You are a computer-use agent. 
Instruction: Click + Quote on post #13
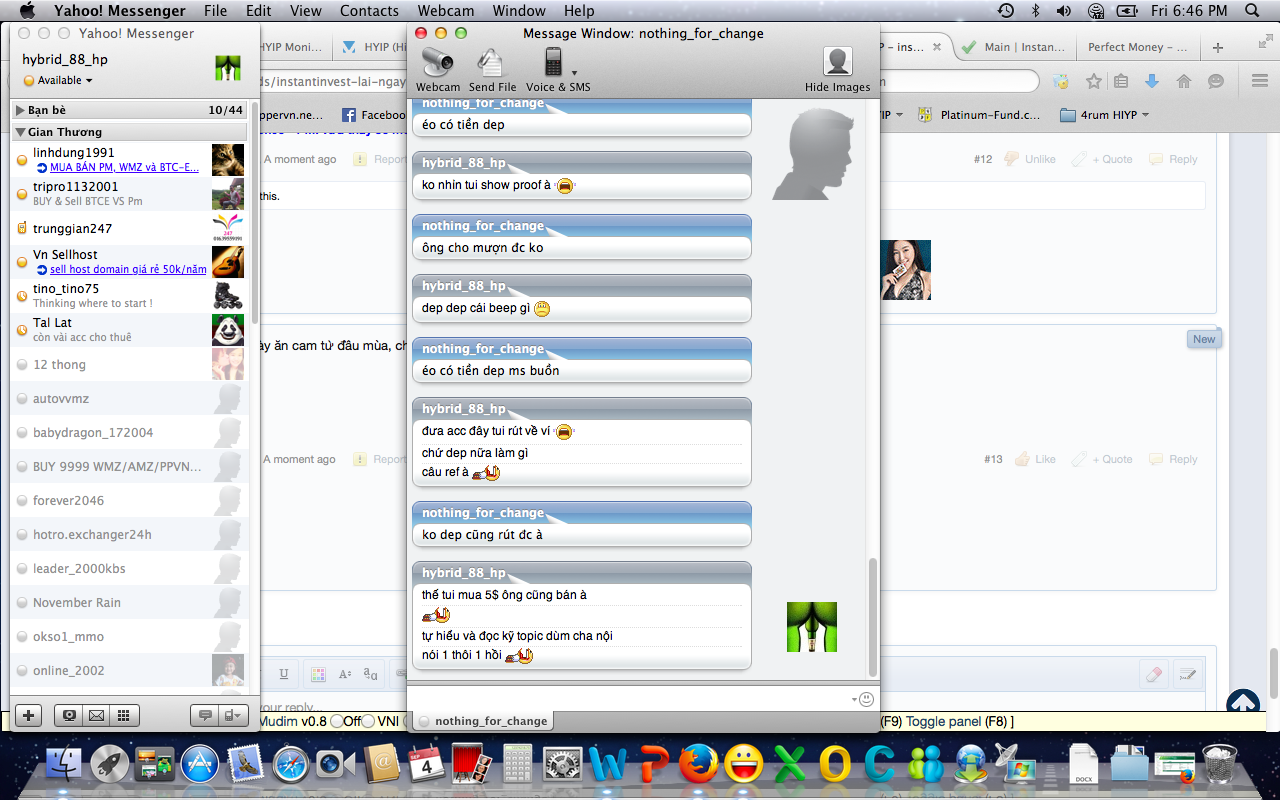pyautogui.click(x=1102, y=459)
